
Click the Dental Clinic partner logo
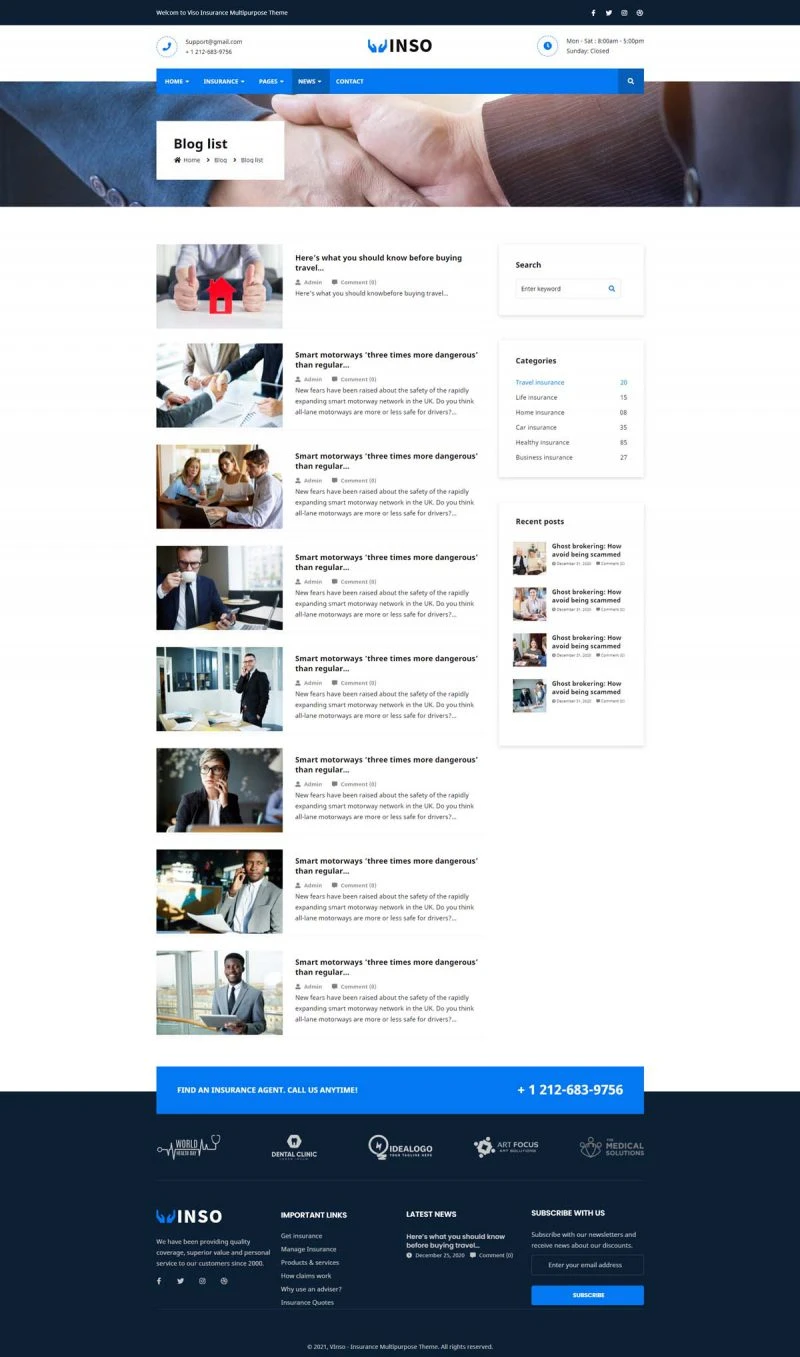point(294,1147)
